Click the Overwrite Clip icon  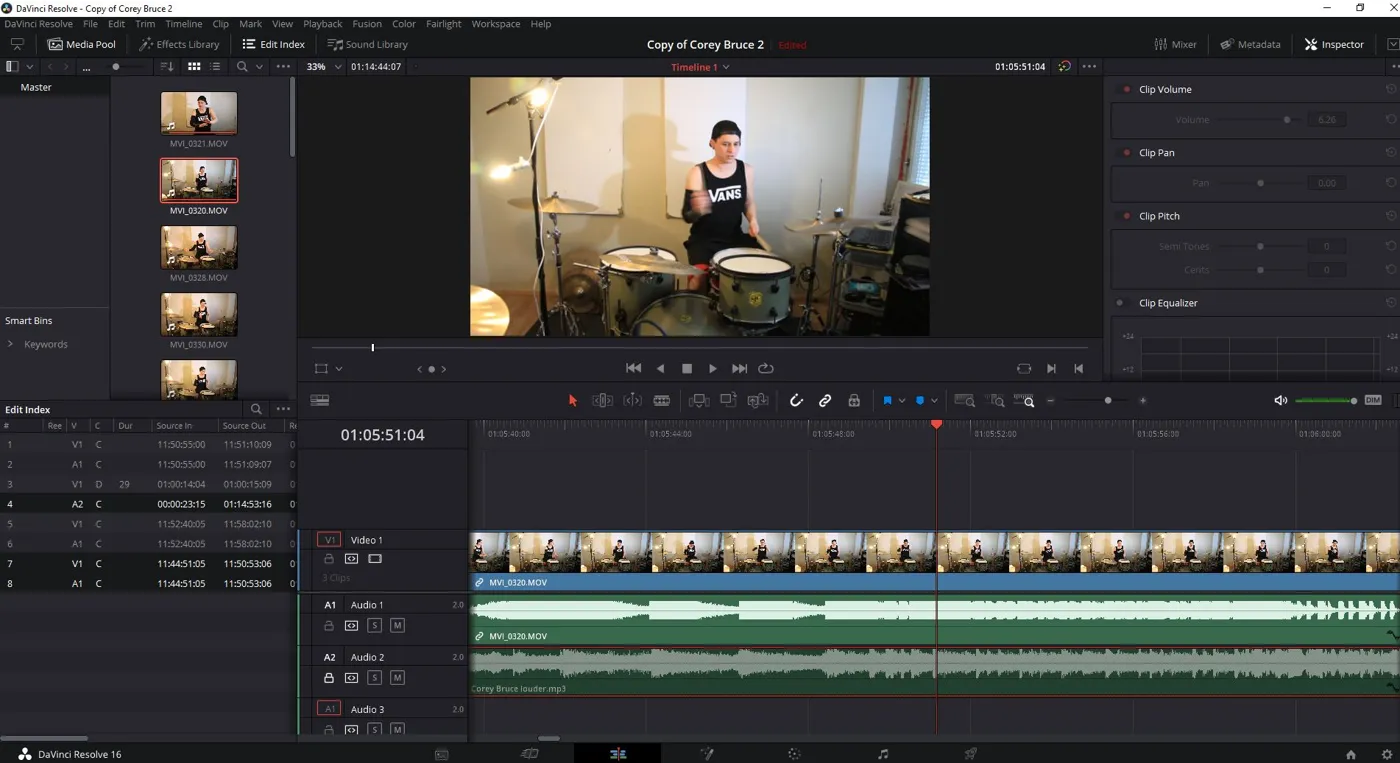[728, 400]
